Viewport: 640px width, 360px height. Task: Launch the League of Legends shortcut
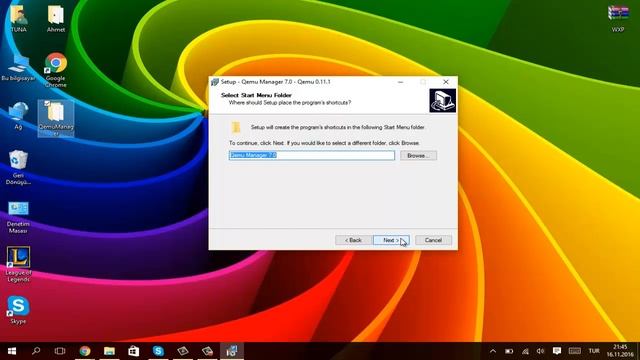18,264
